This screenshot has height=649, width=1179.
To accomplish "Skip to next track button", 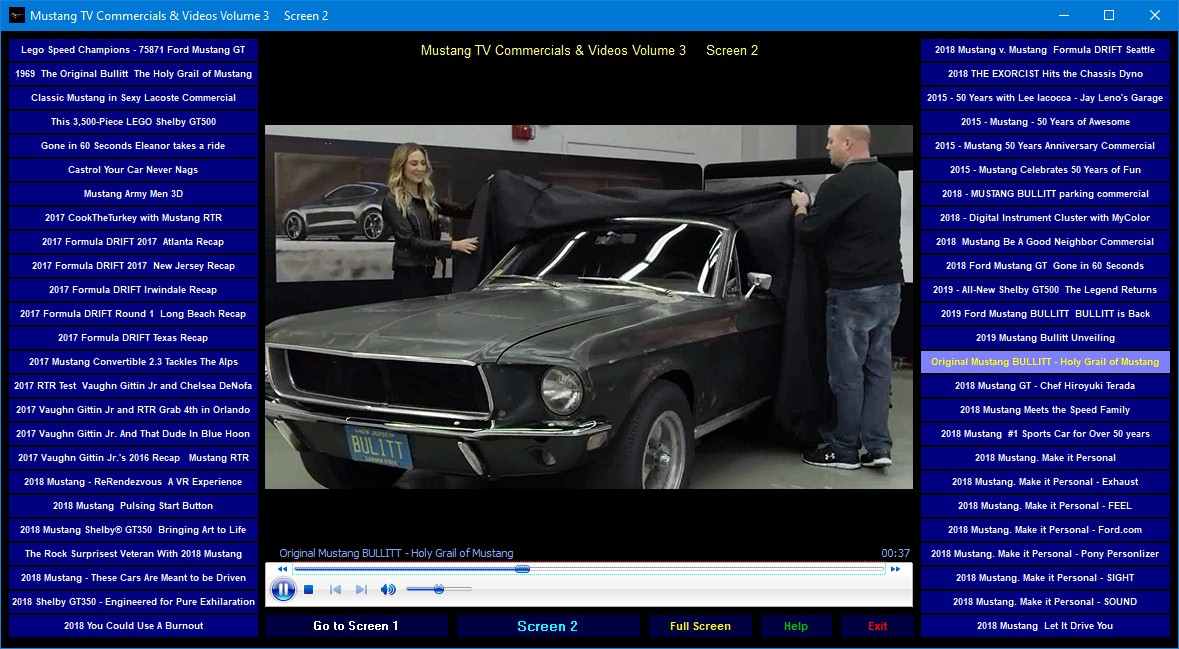I will coord(361,590).
